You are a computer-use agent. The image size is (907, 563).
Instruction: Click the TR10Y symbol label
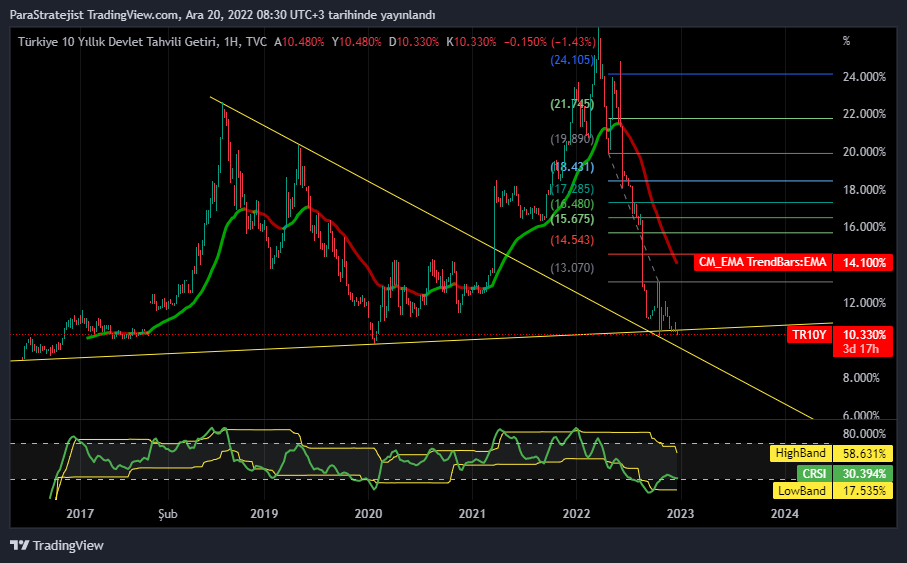[809, 334]
